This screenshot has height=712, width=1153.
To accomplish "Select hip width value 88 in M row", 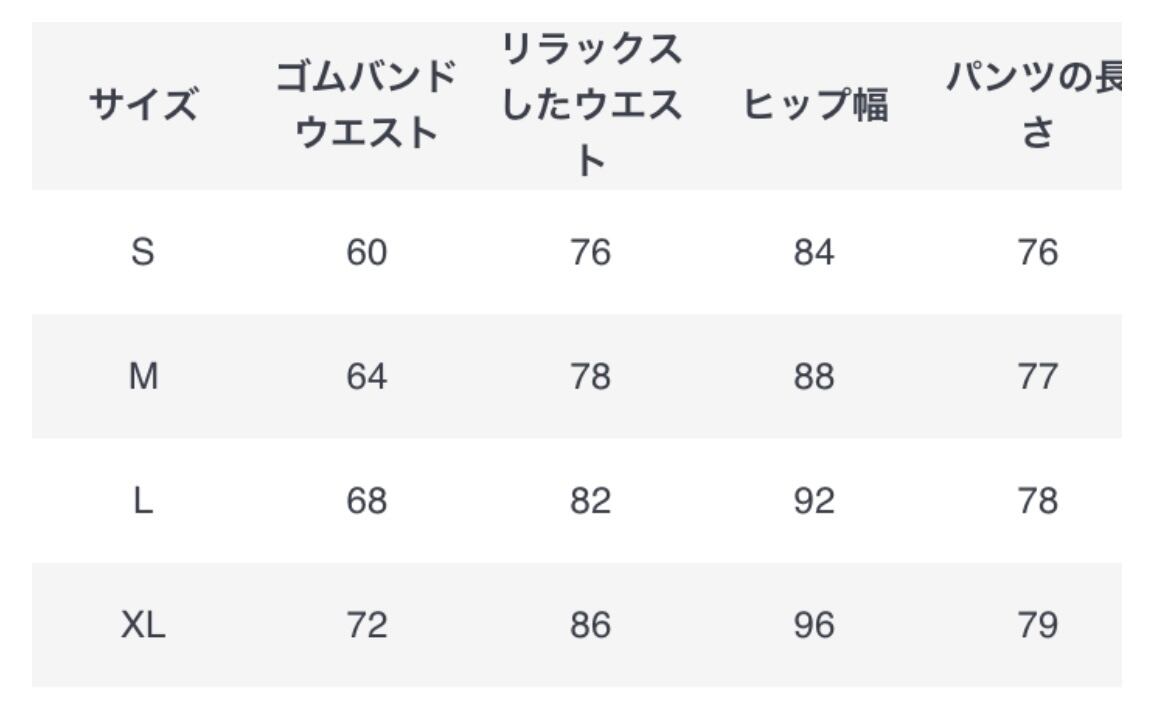I will point(814,377).
